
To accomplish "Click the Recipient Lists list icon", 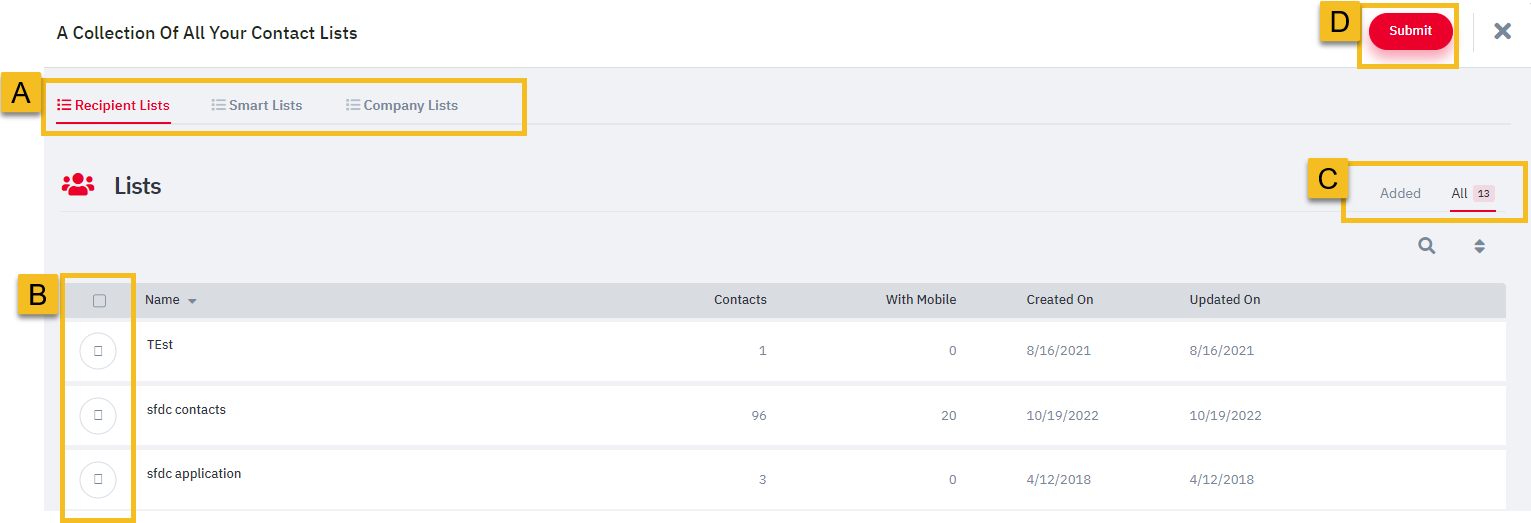I will point(64,105).
